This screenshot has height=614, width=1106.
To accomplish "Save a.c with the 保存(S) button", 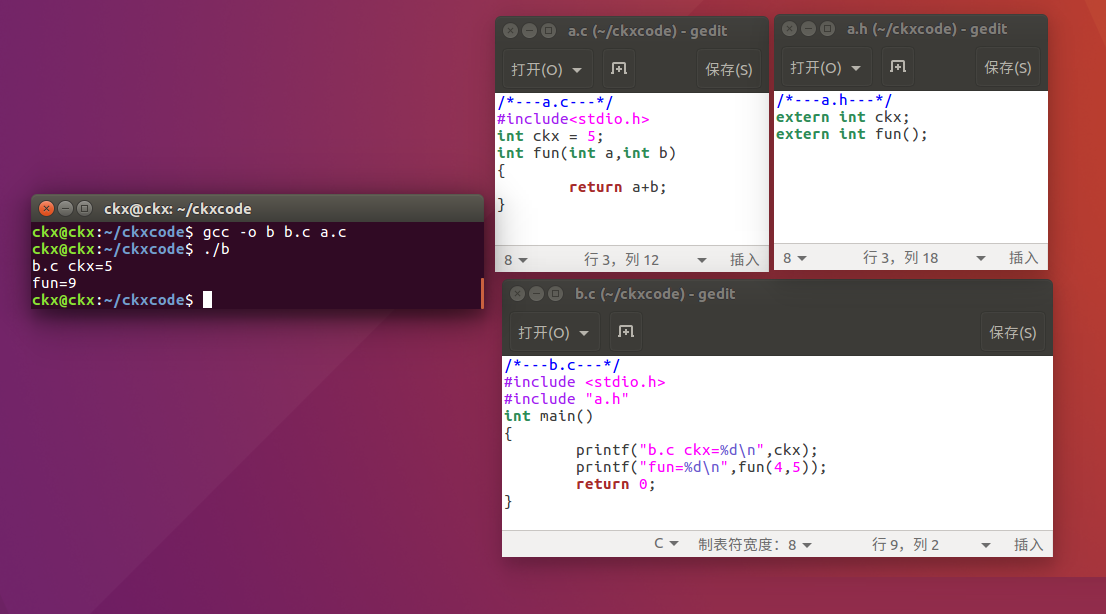I will point(728,70).
